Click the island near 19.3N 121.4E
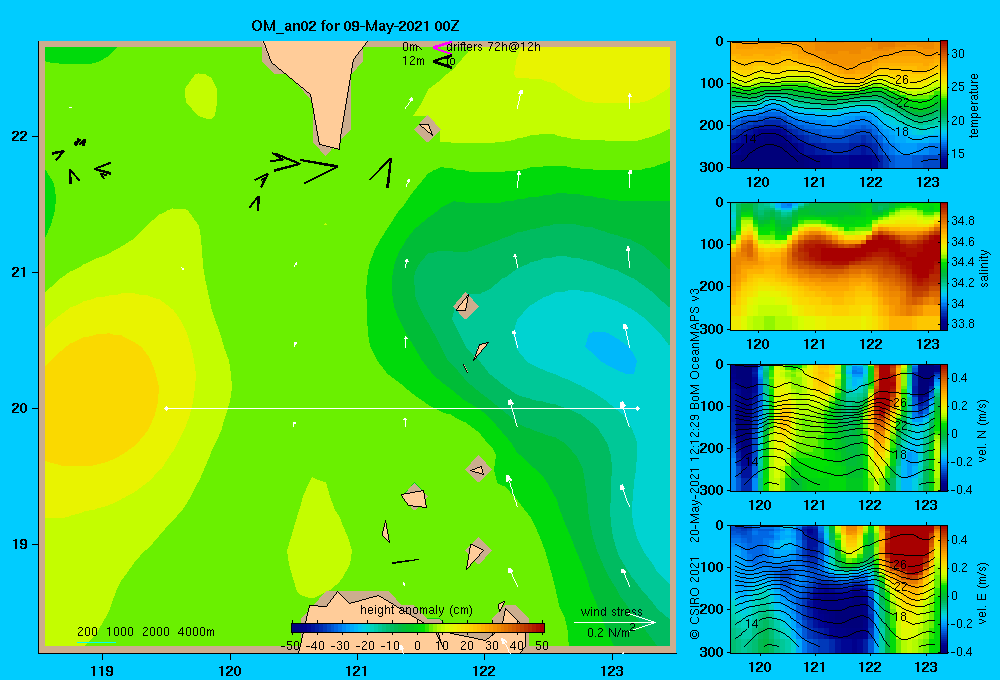Viewport: 1000px width, 680px height. point(415,496)
